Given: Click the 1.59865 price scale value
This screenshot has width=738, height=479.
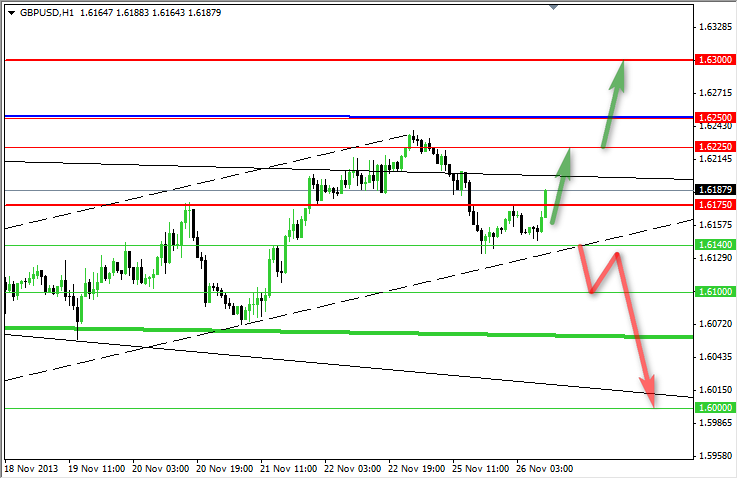Looking at the screenshot, I should coord(715,423).
